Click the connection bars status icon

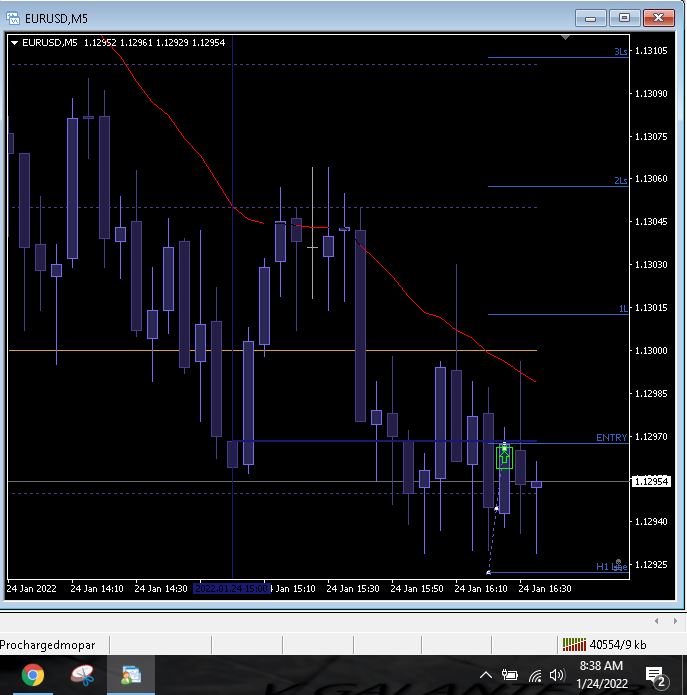(574, 644)
